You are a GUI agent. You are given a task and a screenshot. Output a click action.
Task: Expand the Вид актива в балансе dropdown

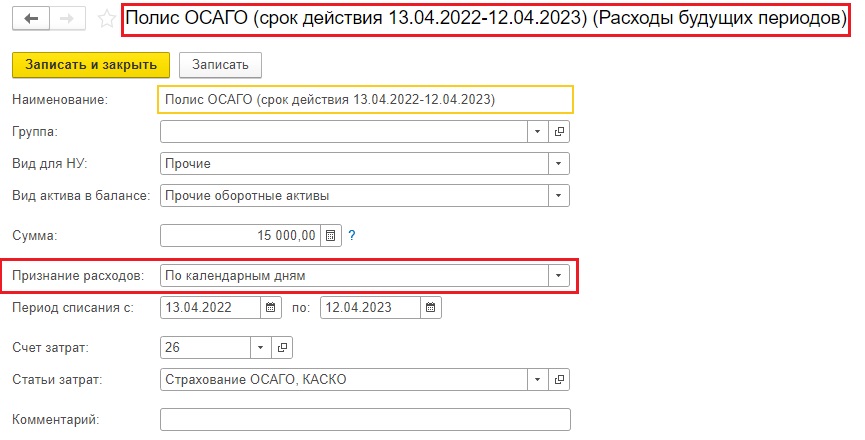(x=558, y=196)
